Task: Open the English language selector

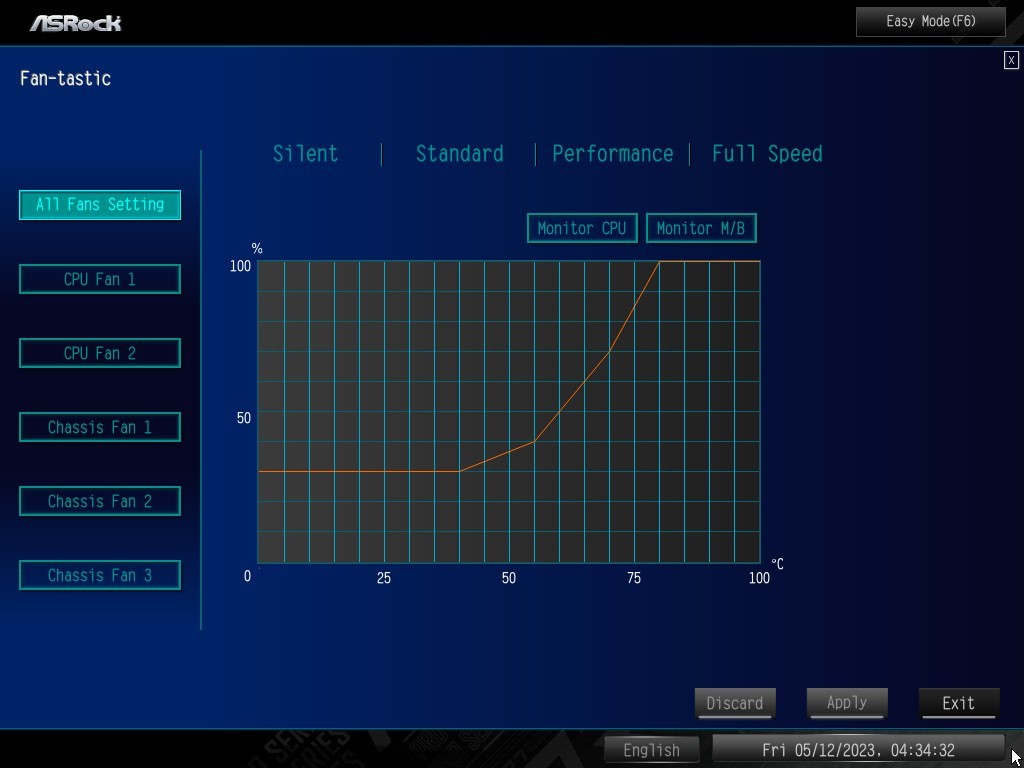Action: (x=651, y=750)
